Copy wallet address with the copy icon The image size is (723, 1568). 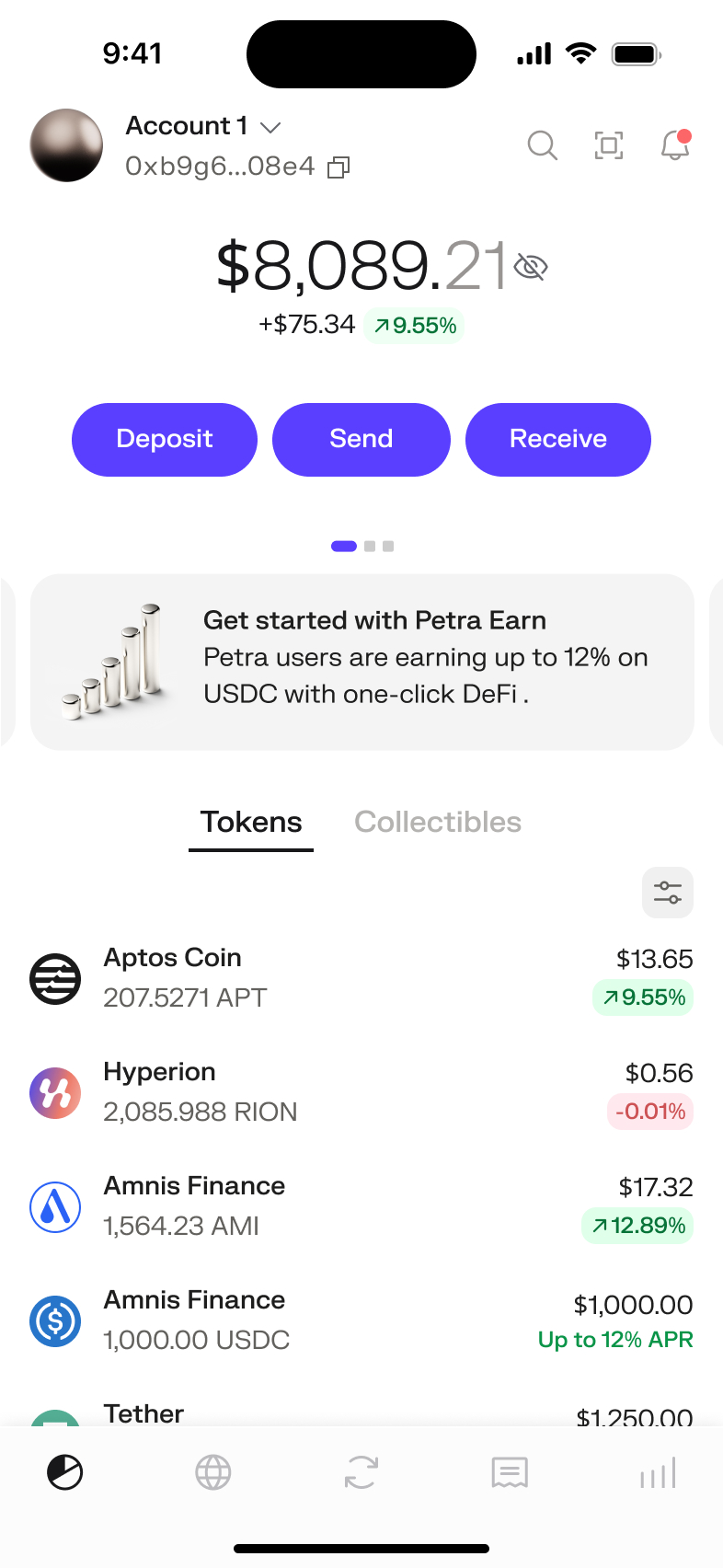(x=339, y=167)
